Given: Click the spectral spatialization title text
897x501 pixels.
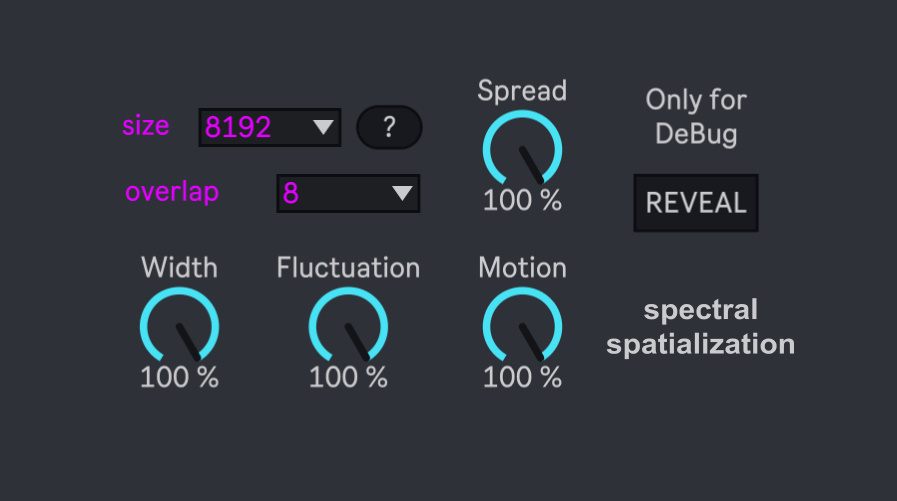Looking at the screenshot, I should pos(700,327).
